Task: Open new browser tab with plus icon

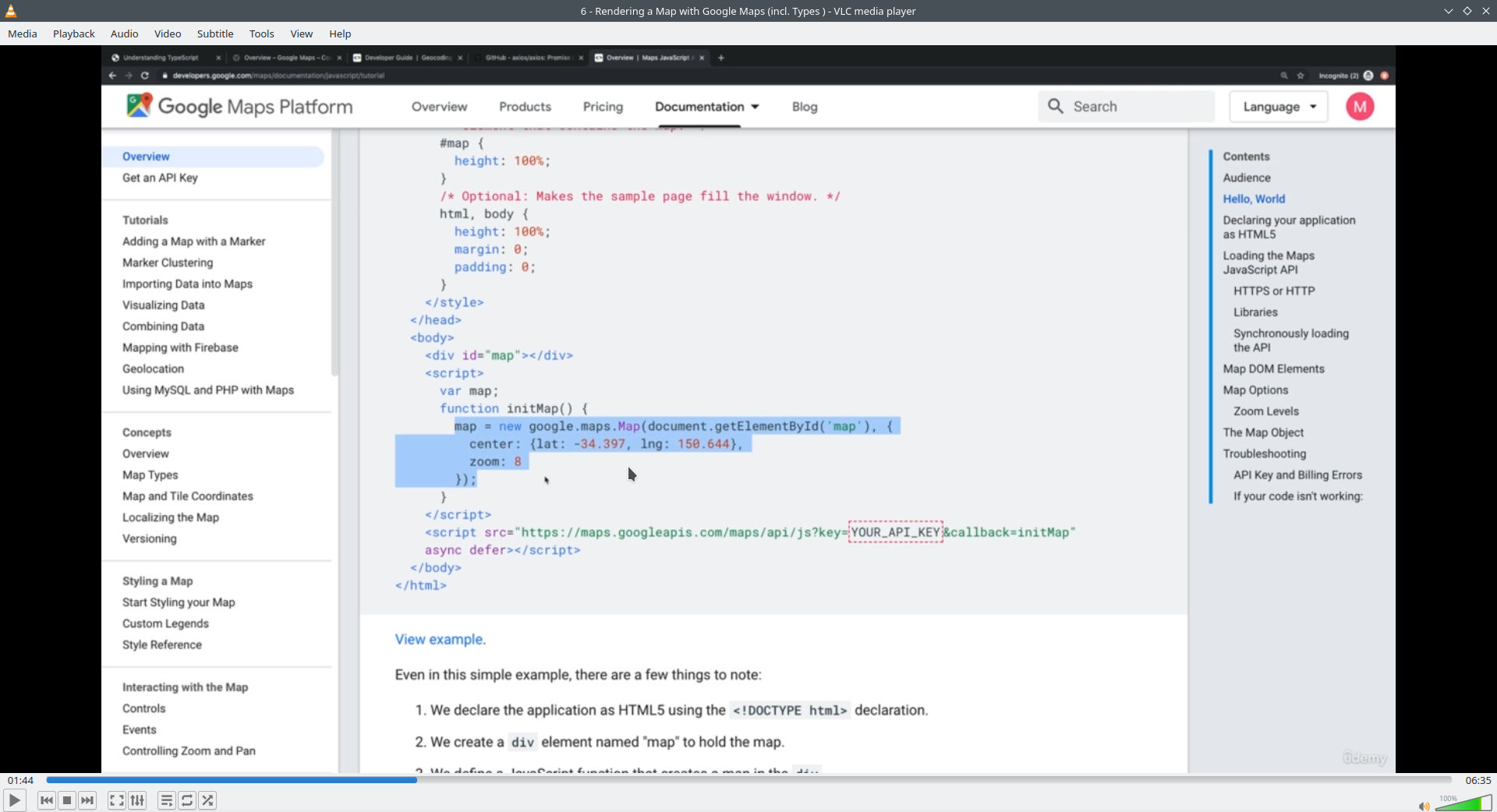Action: [721, 58]
